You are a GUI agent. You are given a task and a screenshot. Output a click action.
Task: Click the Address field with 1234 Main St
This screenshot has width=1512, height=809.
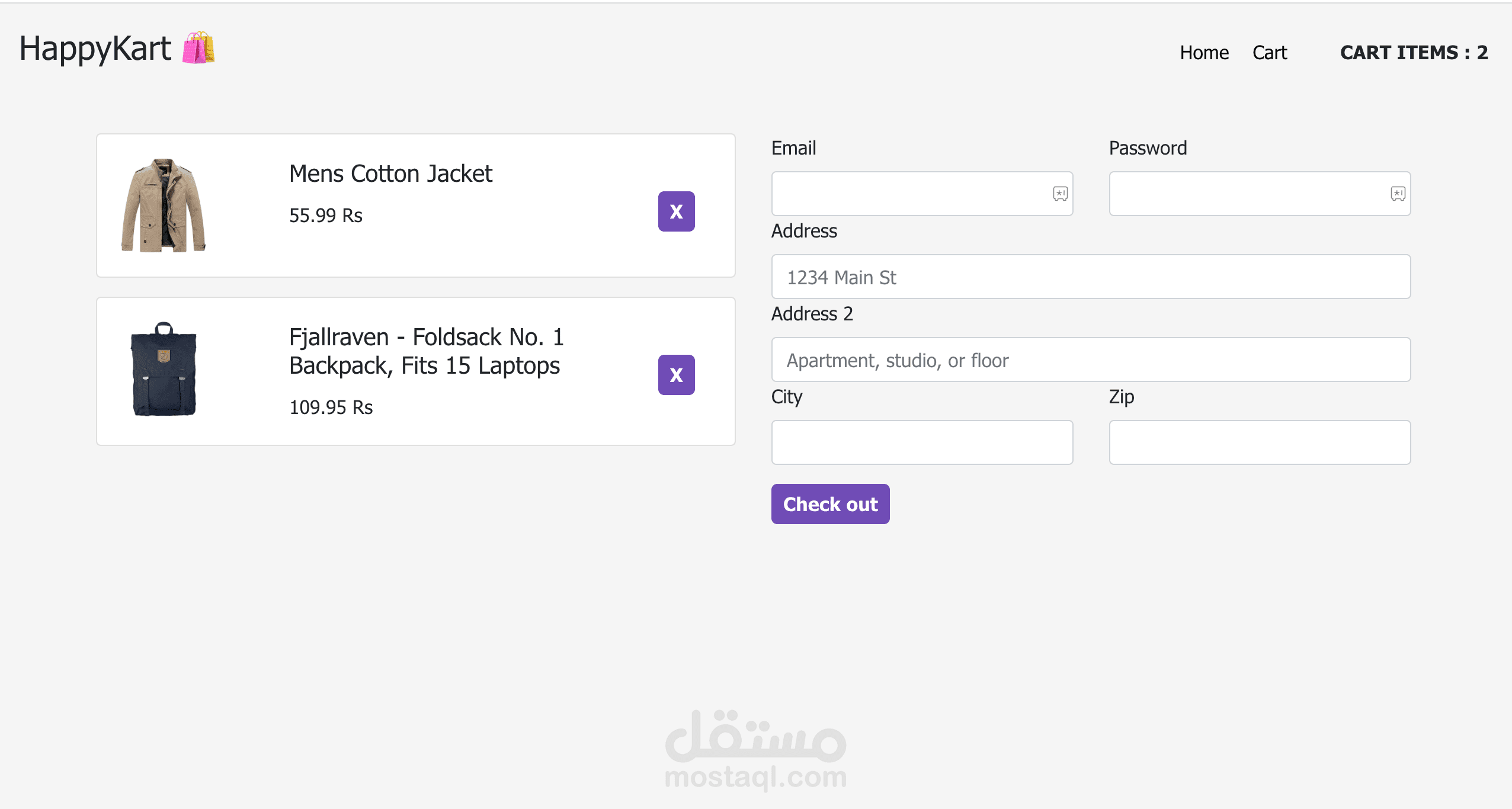pos(1091,277)
